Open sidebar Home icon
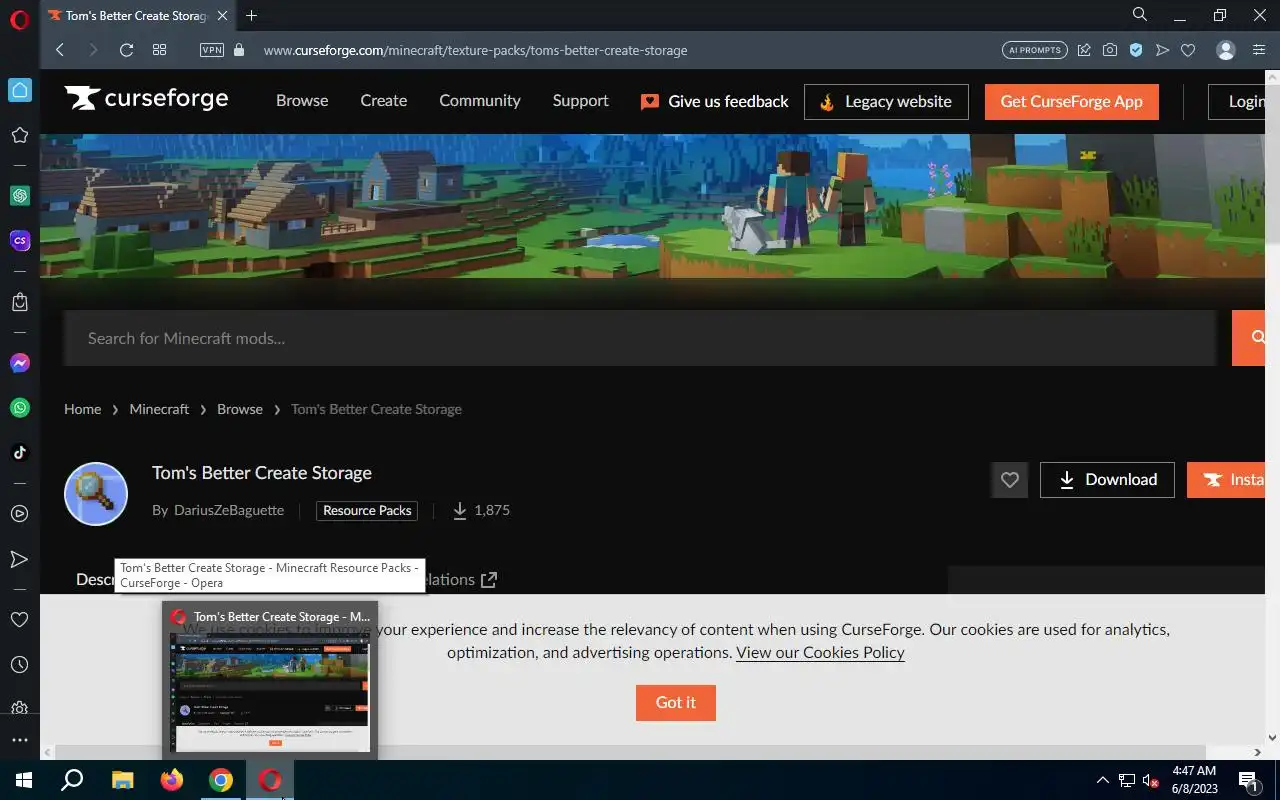 coord(19,90)
